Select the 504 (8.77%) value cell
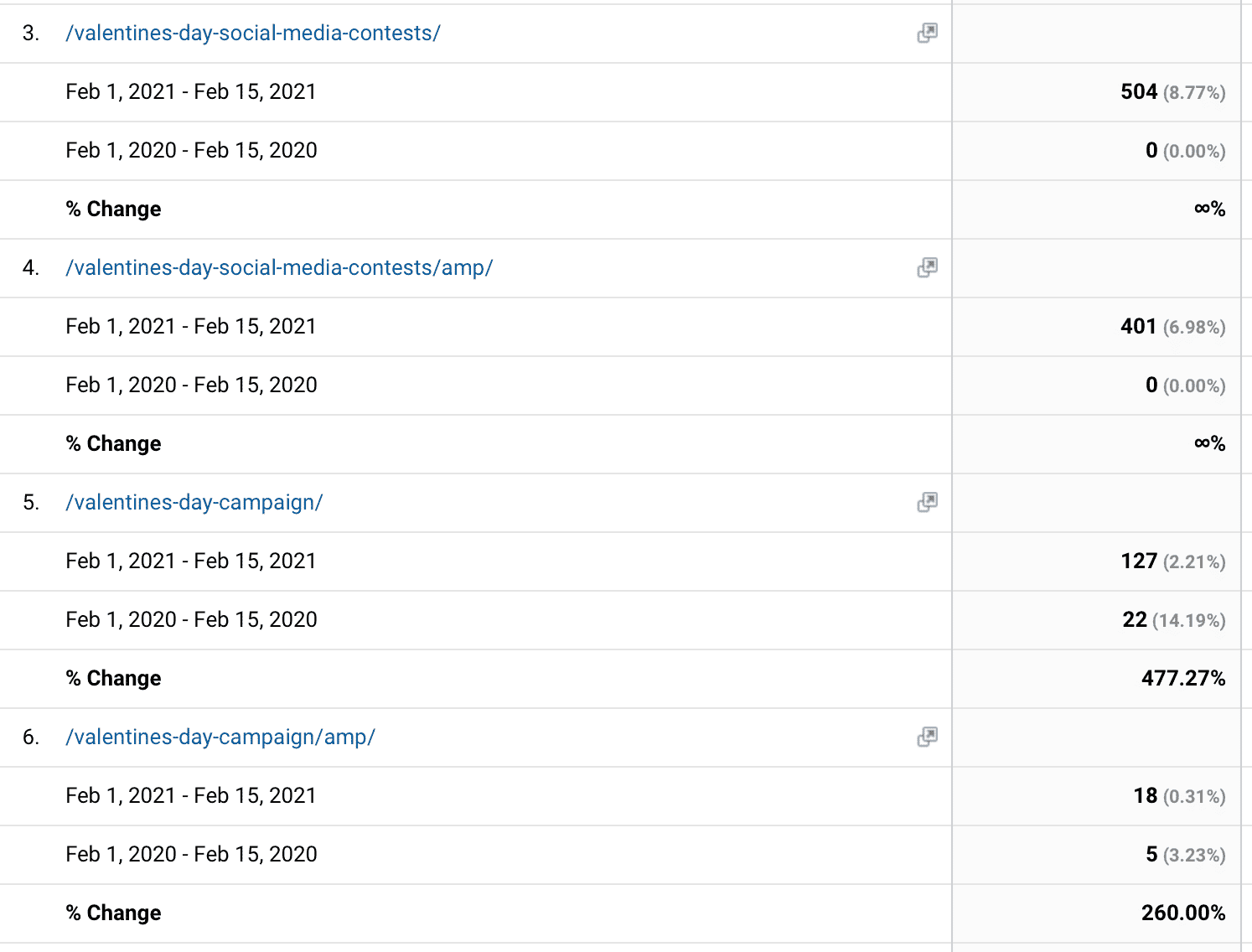Viewport: 1252px width, 952px height. click(1172, 92)
